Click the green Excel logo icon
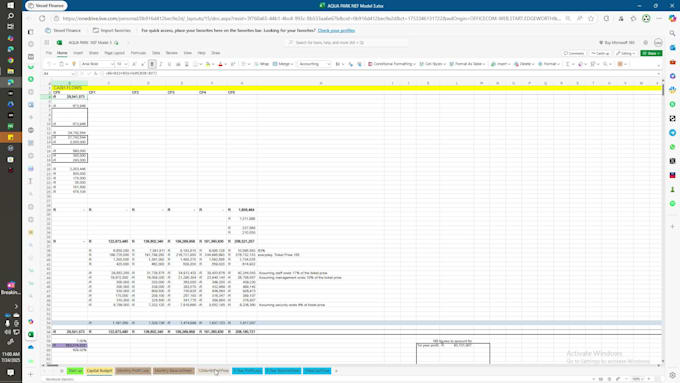680x383 pixels. click(59, 43)
